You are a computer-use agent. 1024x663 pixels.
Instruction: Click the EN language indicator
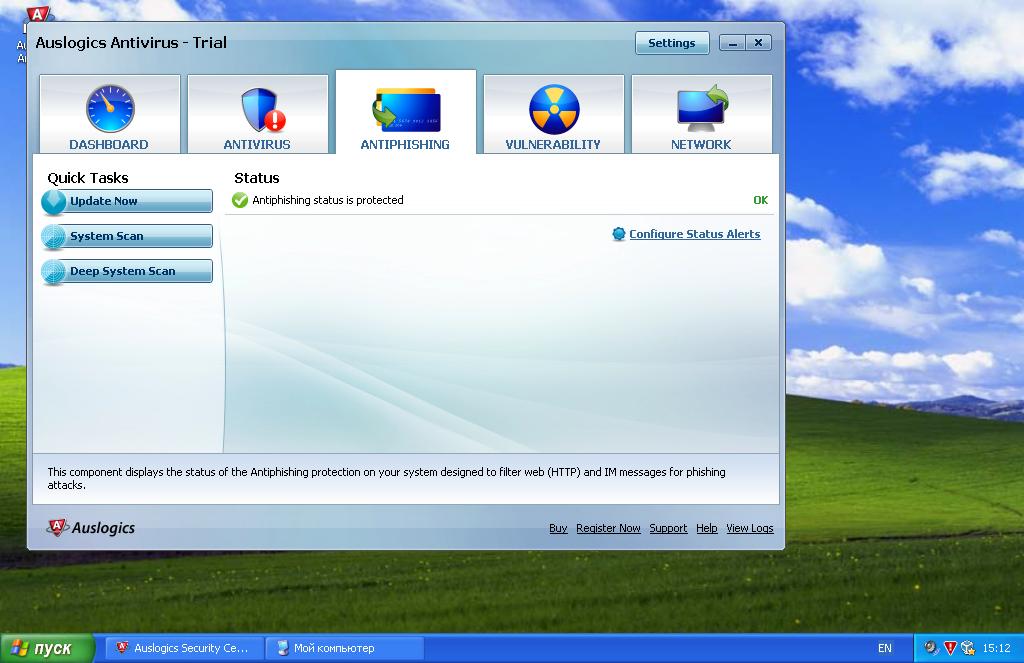tap(885, 648)
